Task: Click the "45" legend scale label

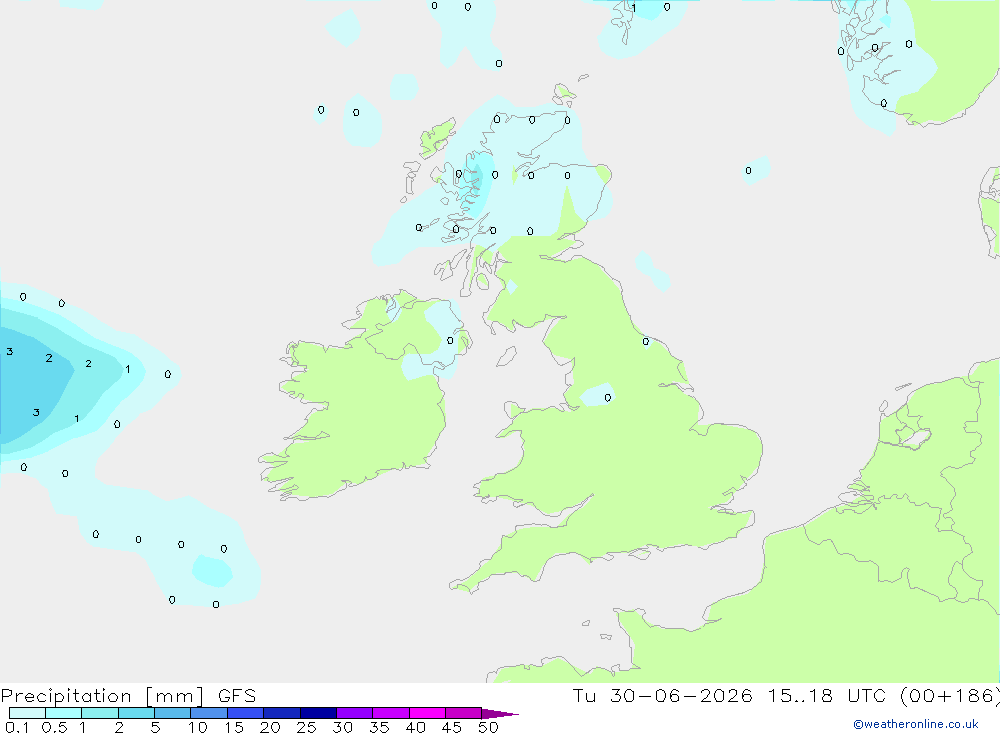Action: [x=452, y=727]
